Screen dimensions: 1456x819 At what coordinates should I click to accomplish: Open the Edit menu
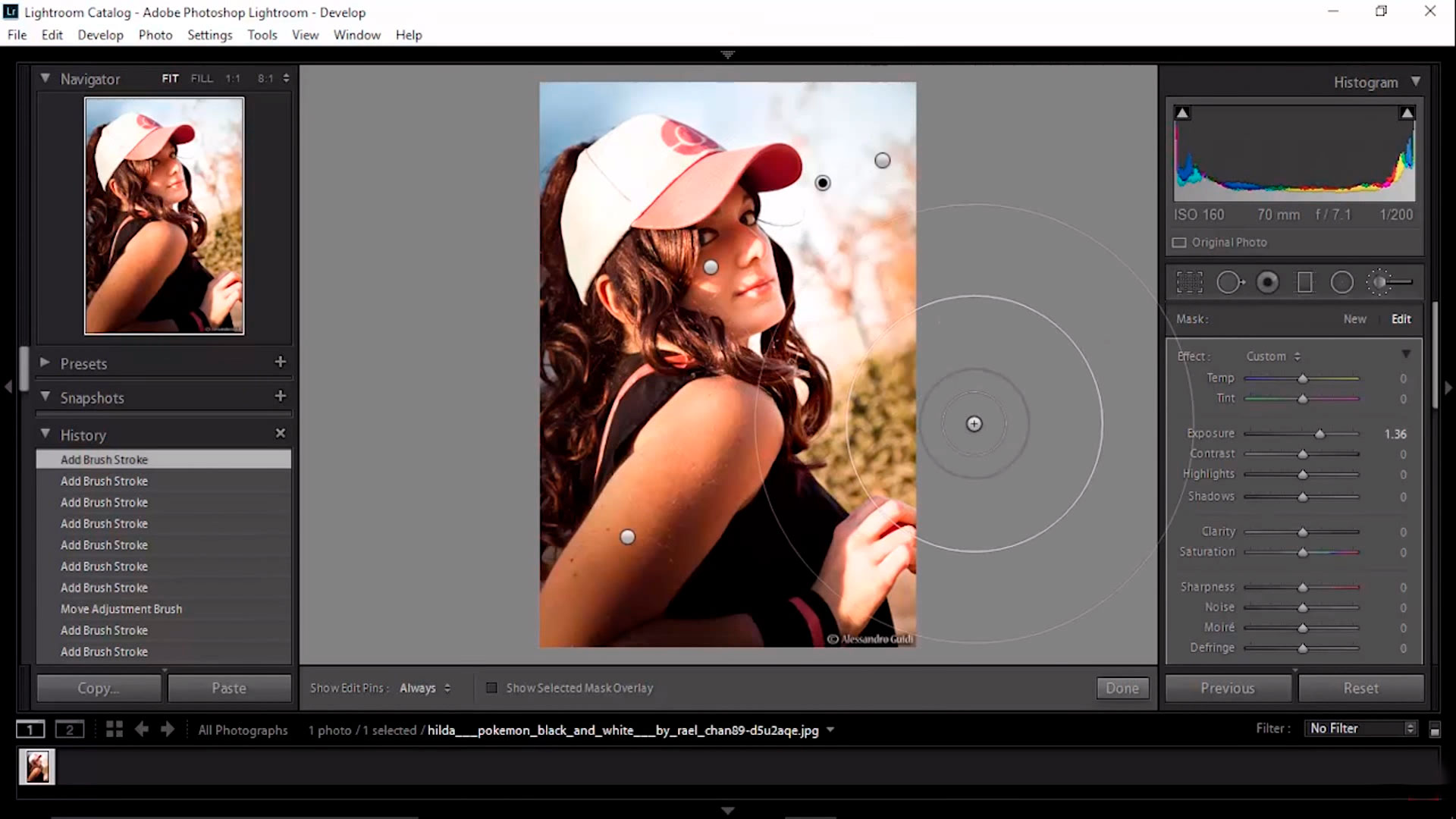pos(52,35)
